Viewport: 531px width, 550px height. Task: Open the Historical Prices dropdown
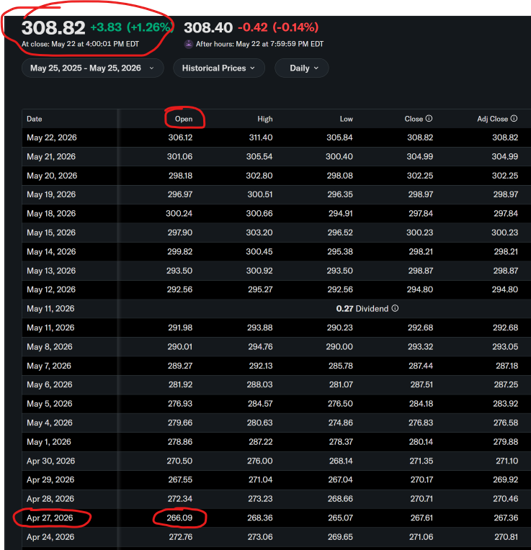pos(219,68)
